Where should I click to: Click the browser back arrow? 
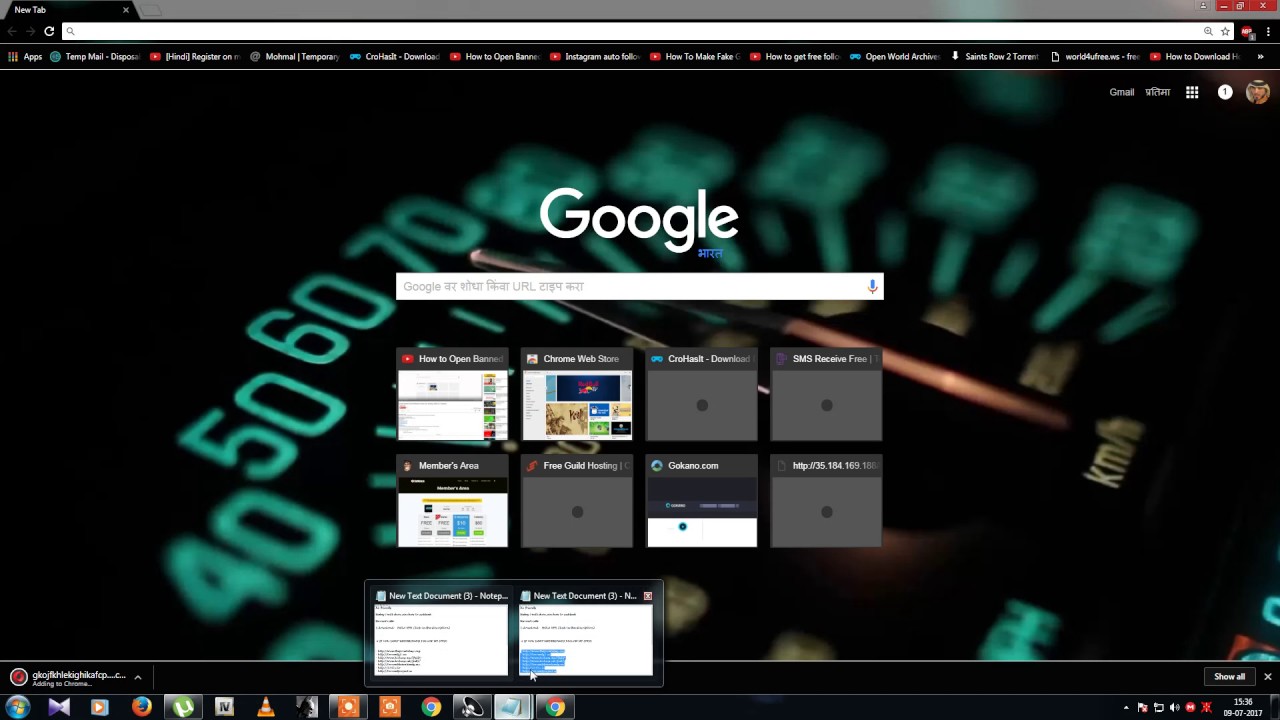(12, 31)
